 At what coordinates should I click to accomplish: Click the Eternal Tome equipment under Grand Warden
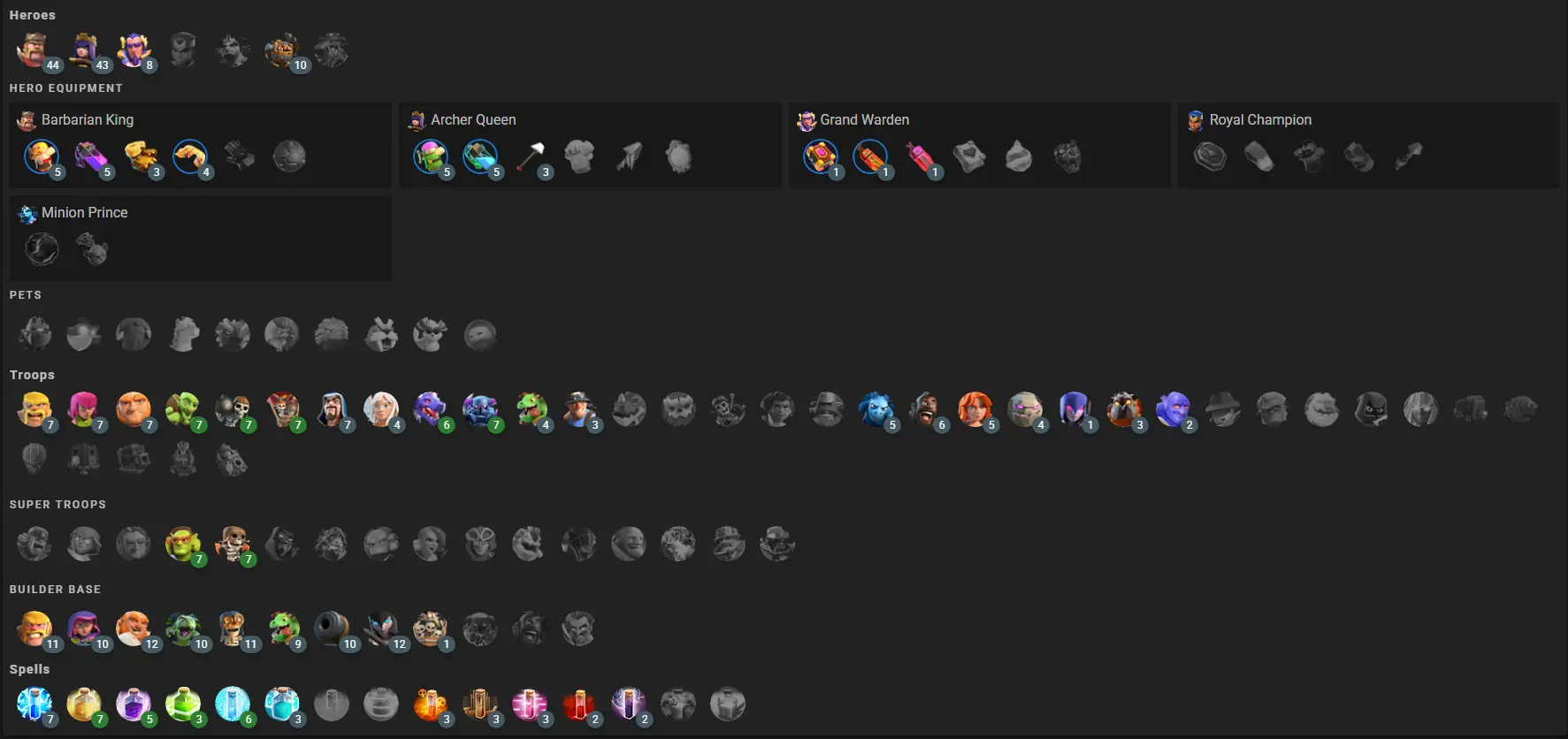pyautogui.click(x=820, y=156)
